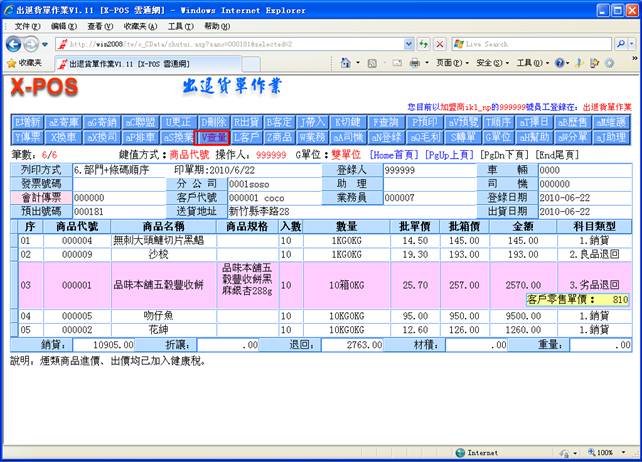
Task: Open the 查看(V) menu
Action: tap(97, 25)
